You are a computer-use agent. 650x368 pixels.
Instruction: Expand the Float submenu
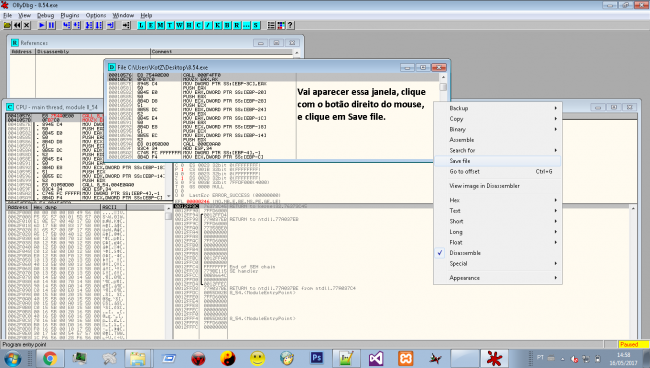pyautogui.click(x=497, y=242)
